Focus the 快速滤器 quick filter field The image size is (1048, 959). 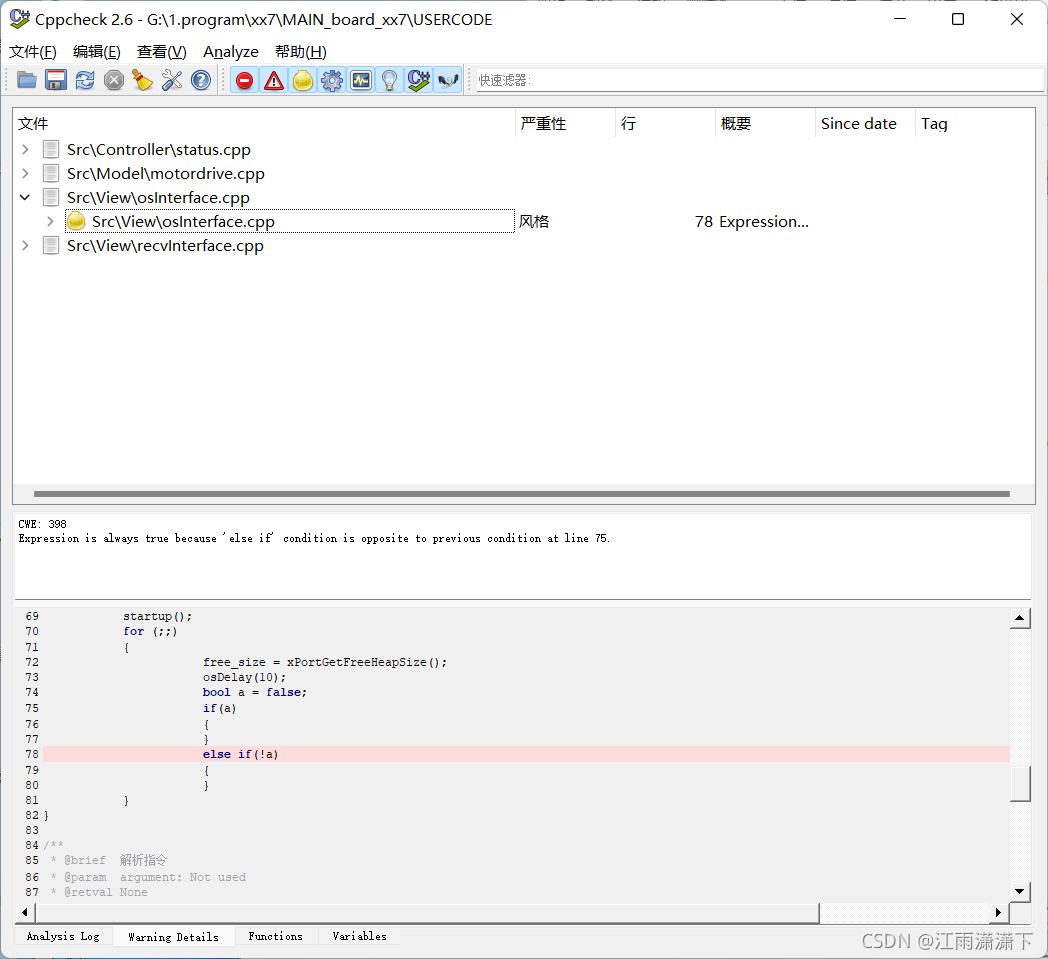(x=760, y=80)
